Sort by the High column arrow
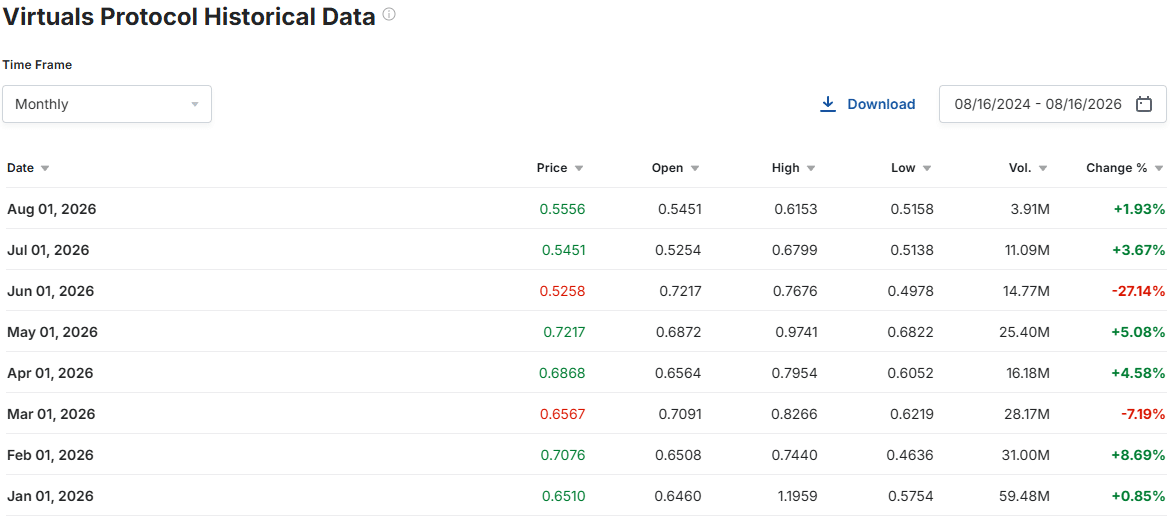 [x=811, y=169]
